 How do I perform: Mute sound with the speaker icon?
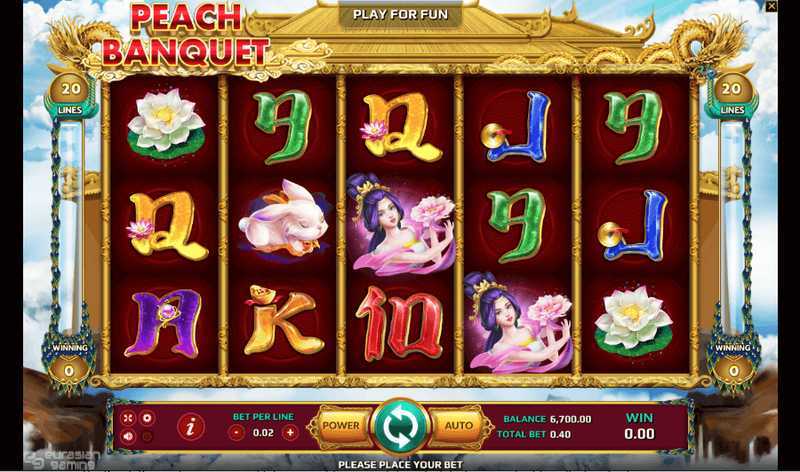point(128,436)
